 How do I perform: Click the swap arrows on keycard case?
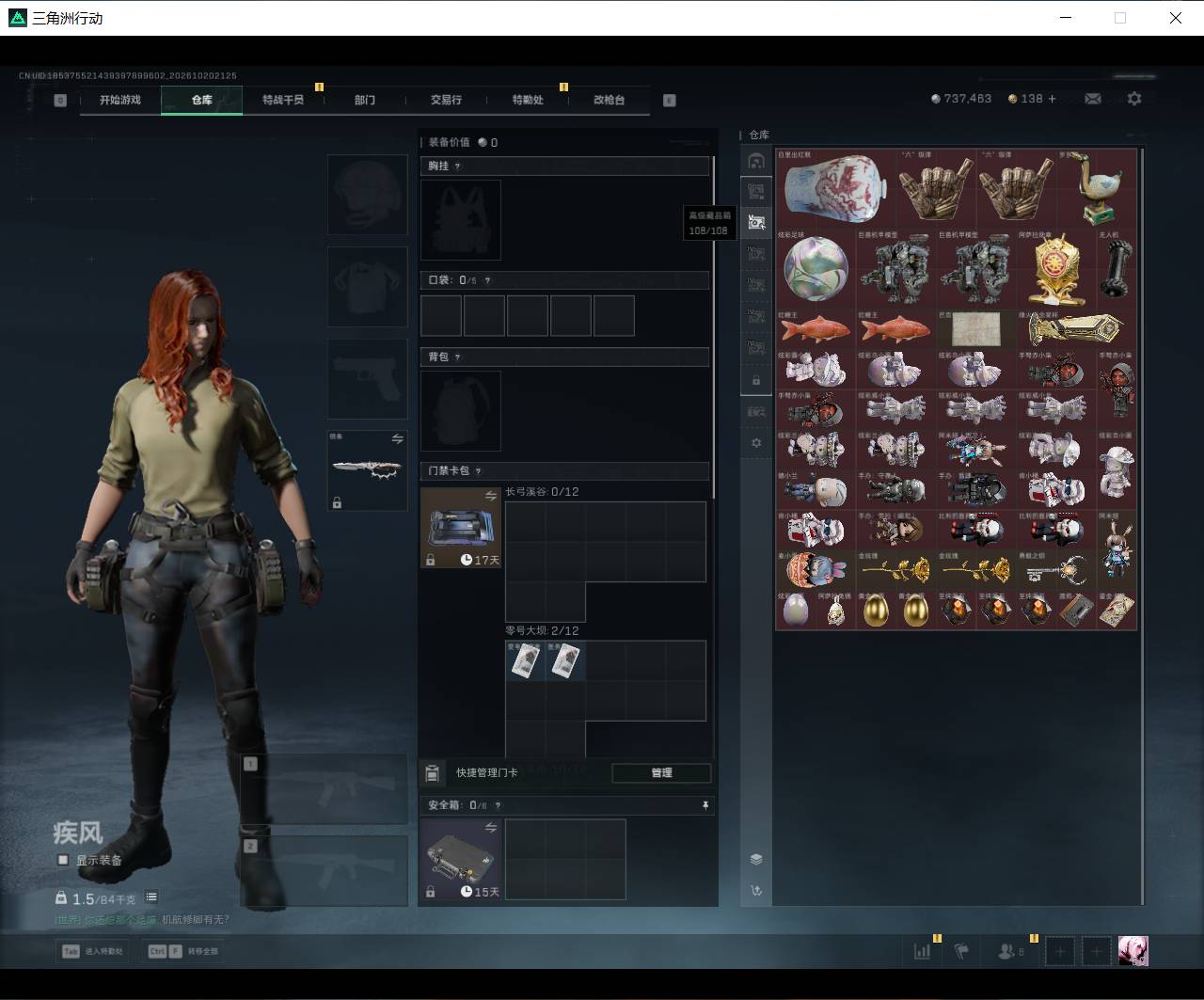click(490, 496)
